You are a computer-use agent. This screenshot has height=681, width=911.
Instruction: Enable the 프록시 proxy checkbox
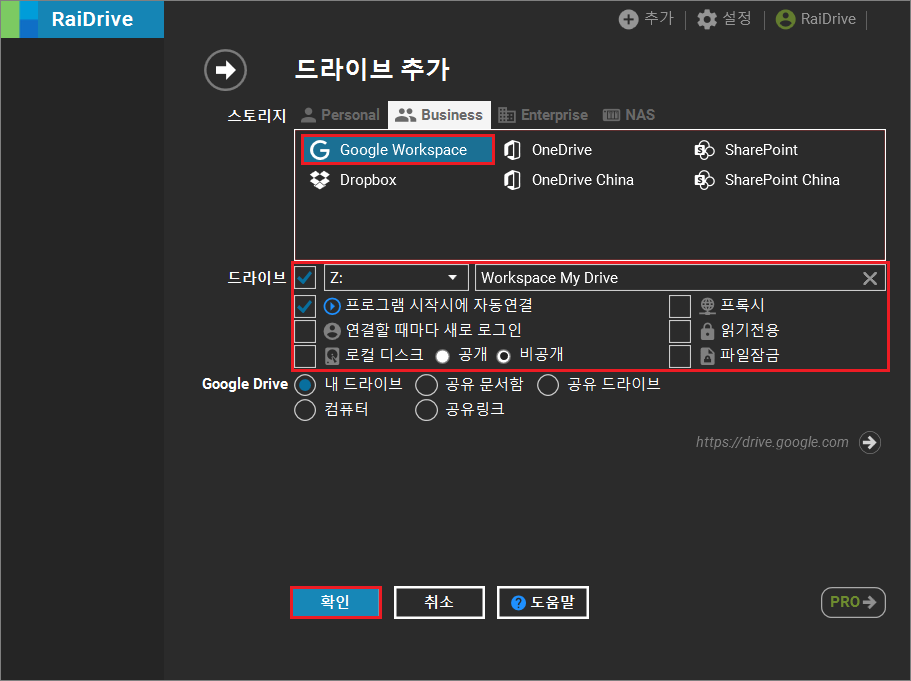click(x=680, y=306)
